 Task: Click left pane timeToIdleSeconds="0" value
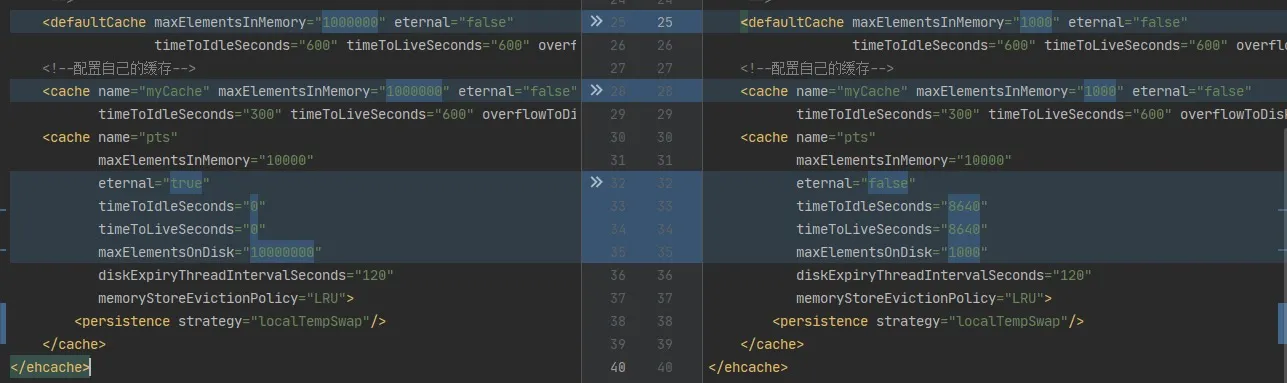[x=254, y=206]
